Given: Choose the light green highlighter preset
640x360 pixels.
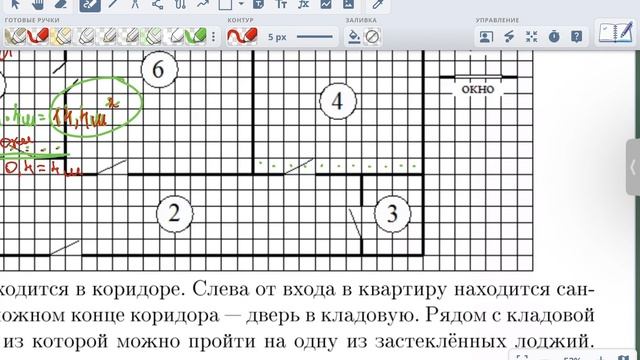Looking at the screenshot, I should tap(151, 36).
